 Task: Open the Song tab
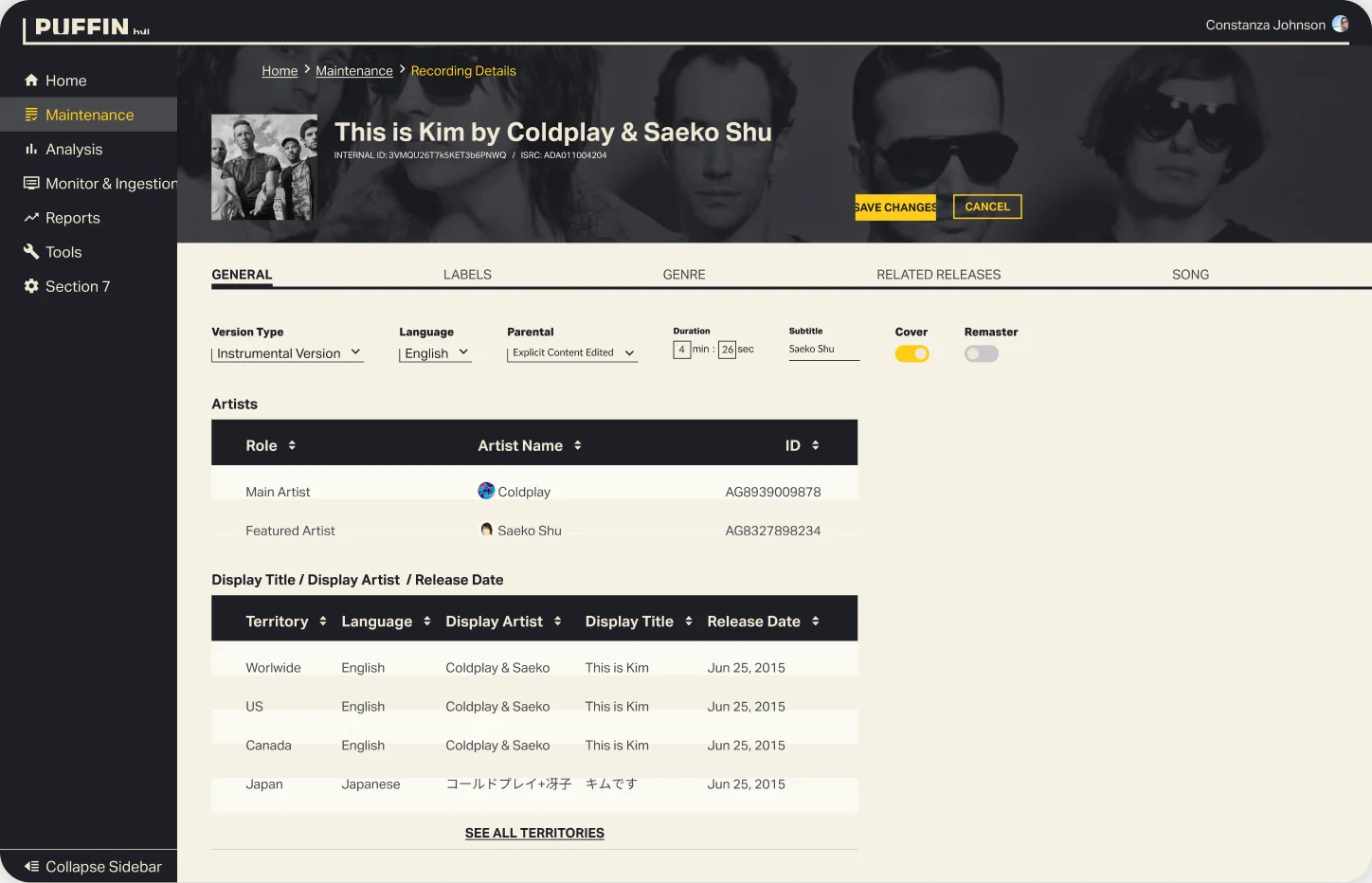click(1190, 275)
